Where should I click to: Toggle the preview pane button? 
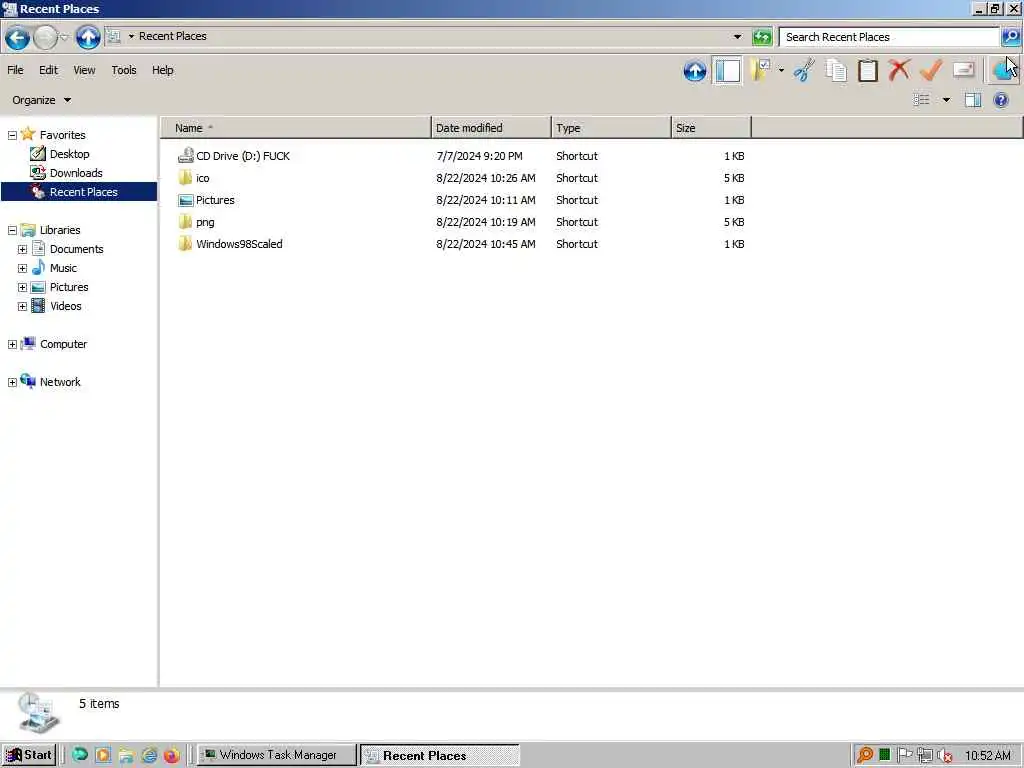tap(973, 100)
